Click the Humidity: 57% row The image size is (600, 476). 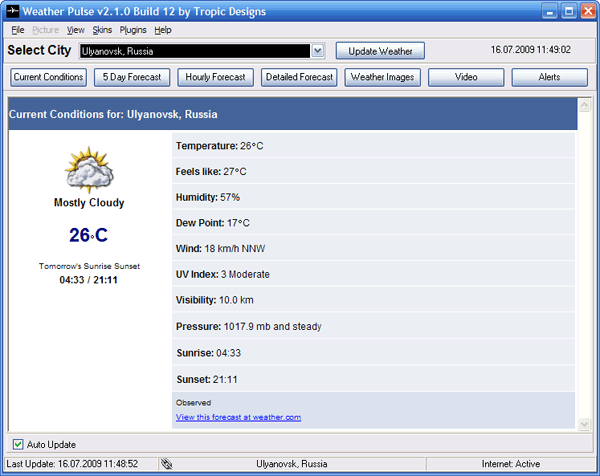pos(373,197)
